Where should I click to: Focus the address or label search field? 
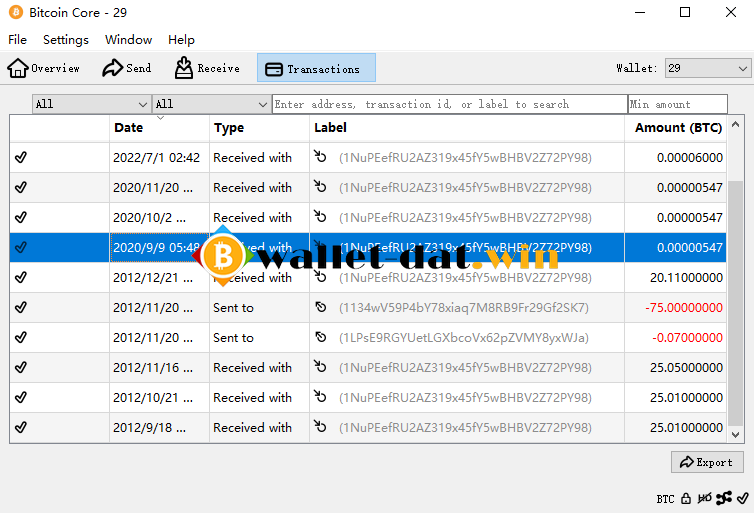tap(450, 104)
